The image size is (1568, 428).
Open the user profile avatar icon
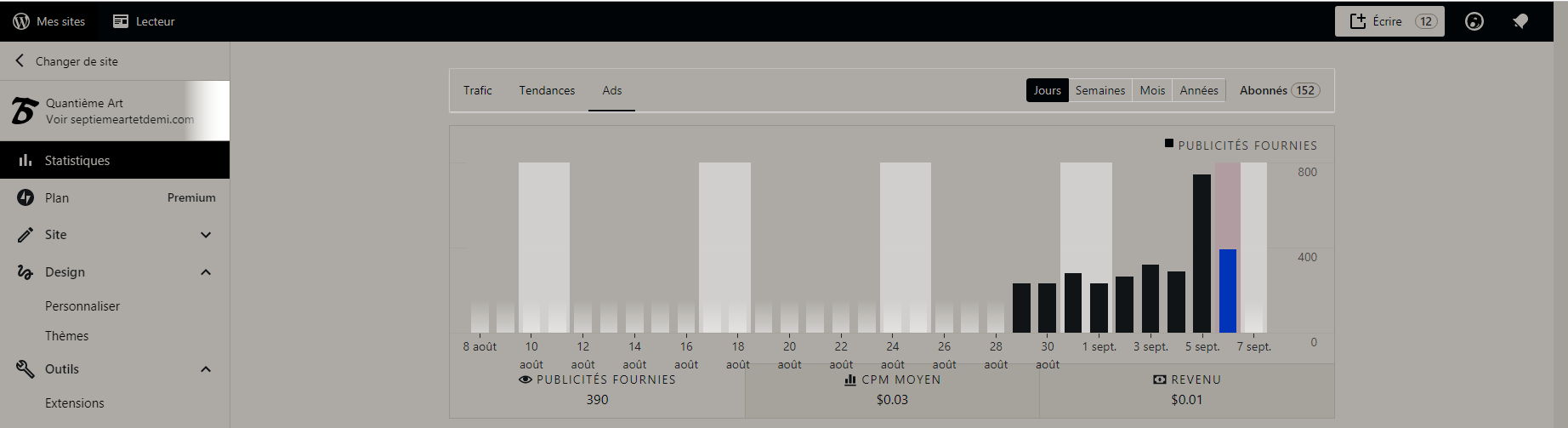coord(1474,21)
